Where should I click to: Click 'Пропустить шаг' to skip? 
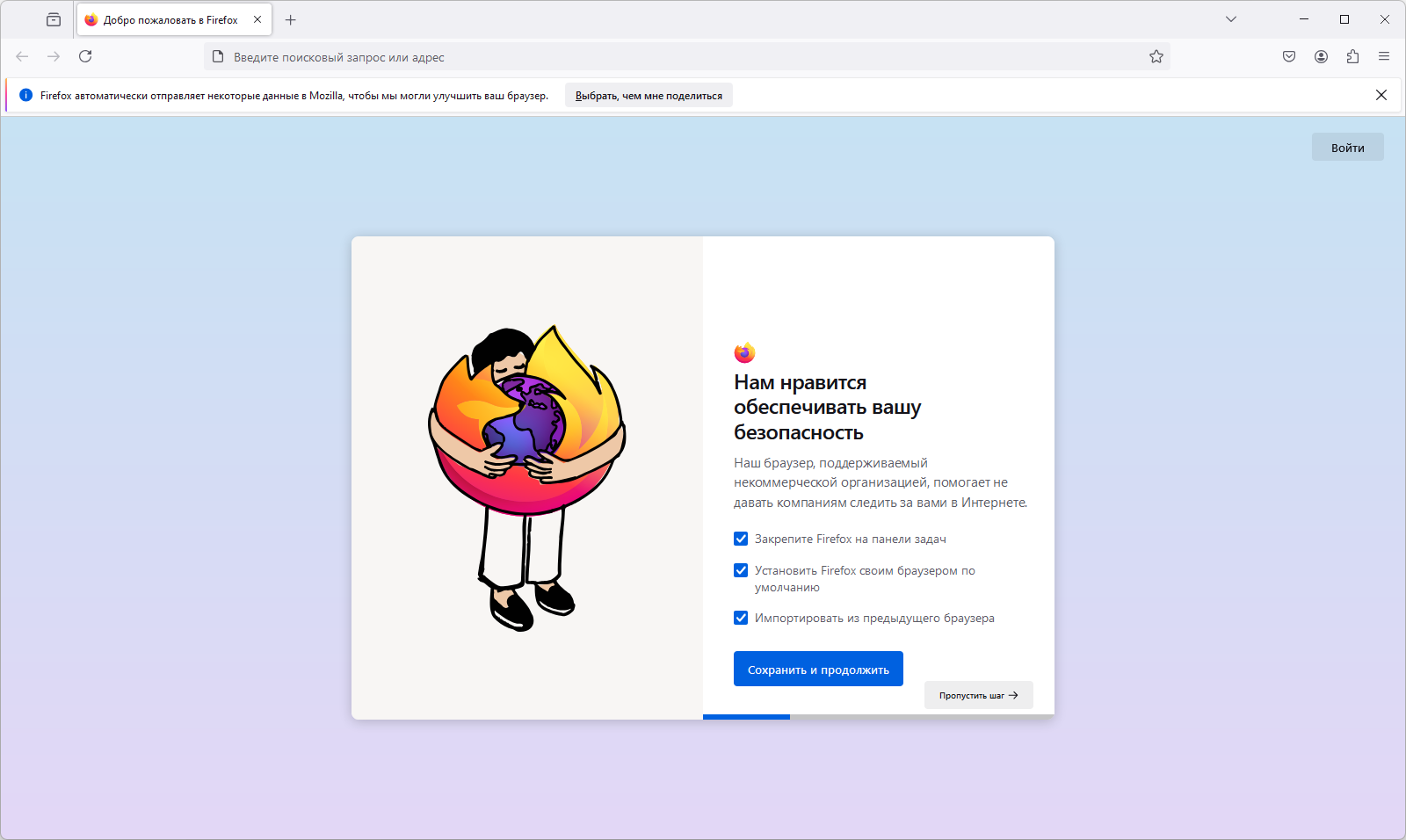click(978, 695)
